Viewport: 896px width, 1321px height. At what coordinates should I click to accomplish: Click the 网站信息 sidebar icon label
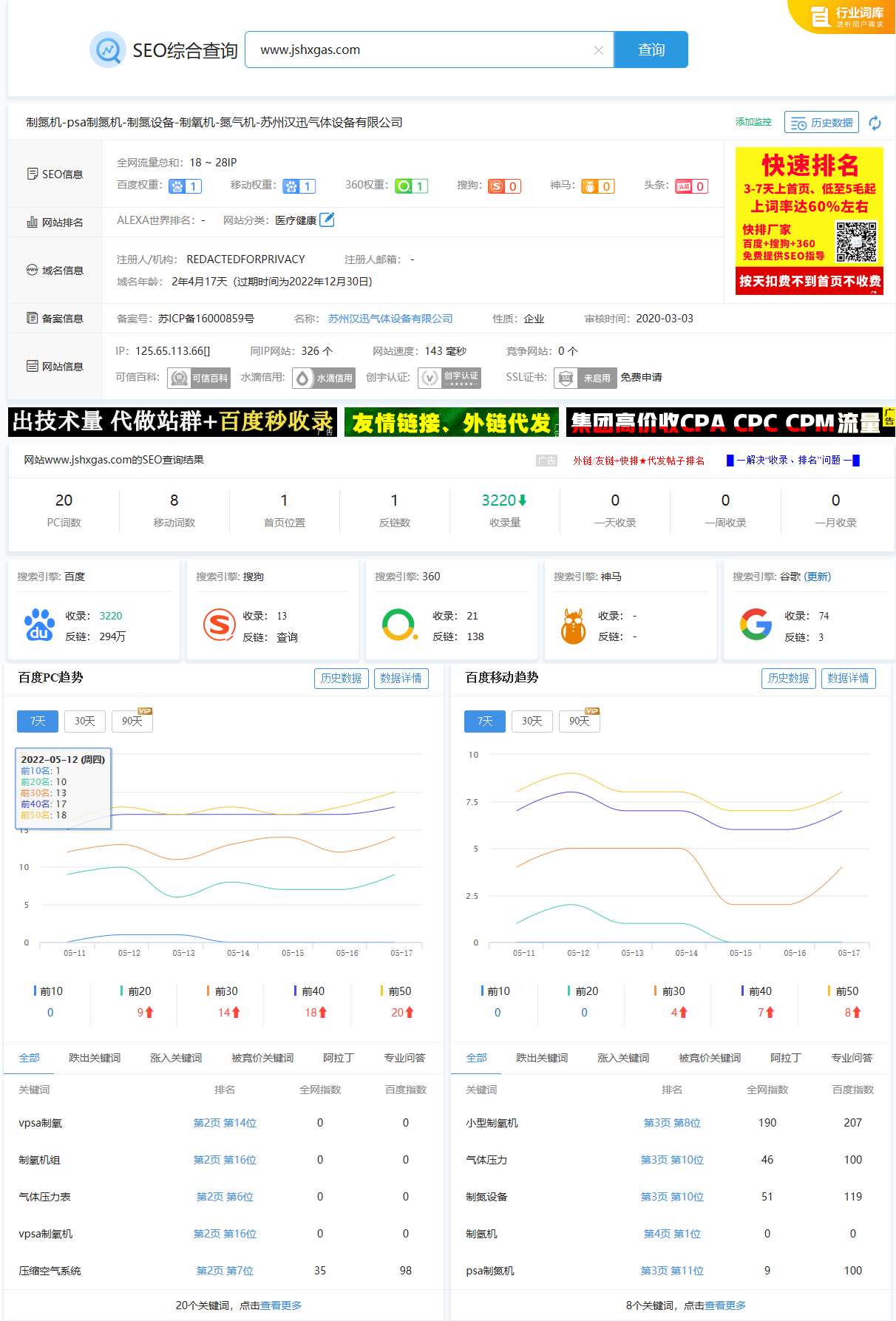(55, 367)
